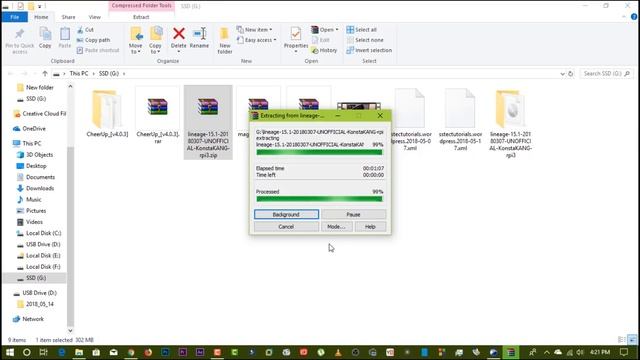The height and width of the screenshot is (360, 640).
Task: Click Copy path command
Action: coord(93,40)
